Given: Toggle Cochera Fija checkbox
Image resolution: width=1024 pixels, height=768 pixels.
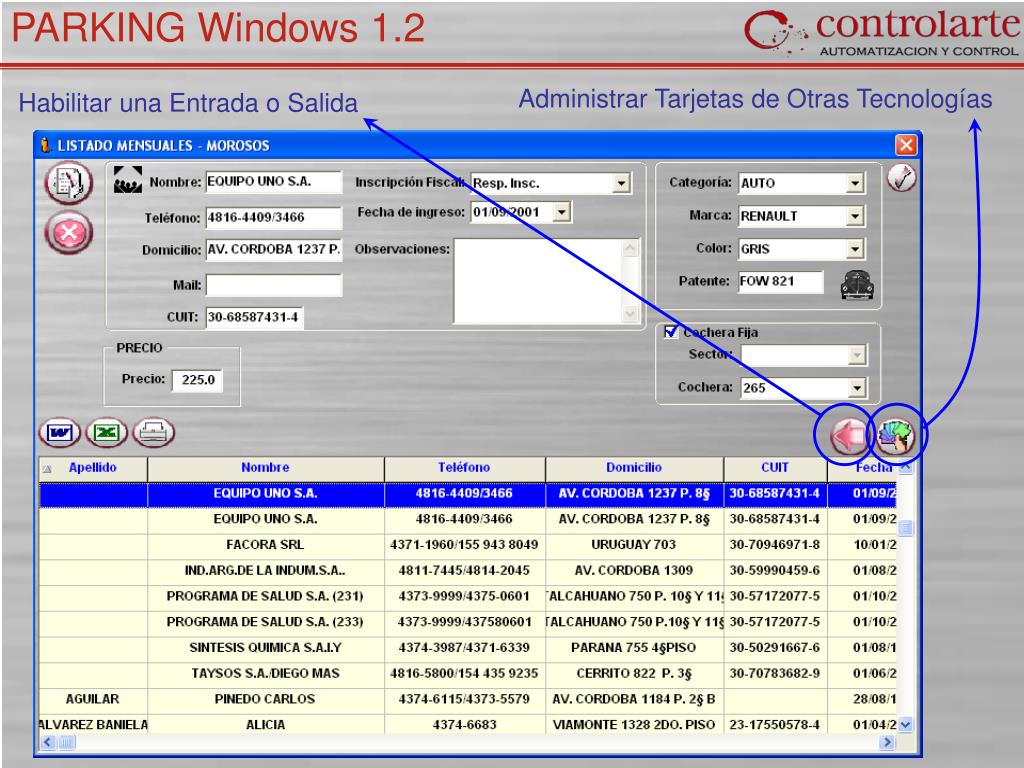Looking at the screenshot, I should [671, 331].
